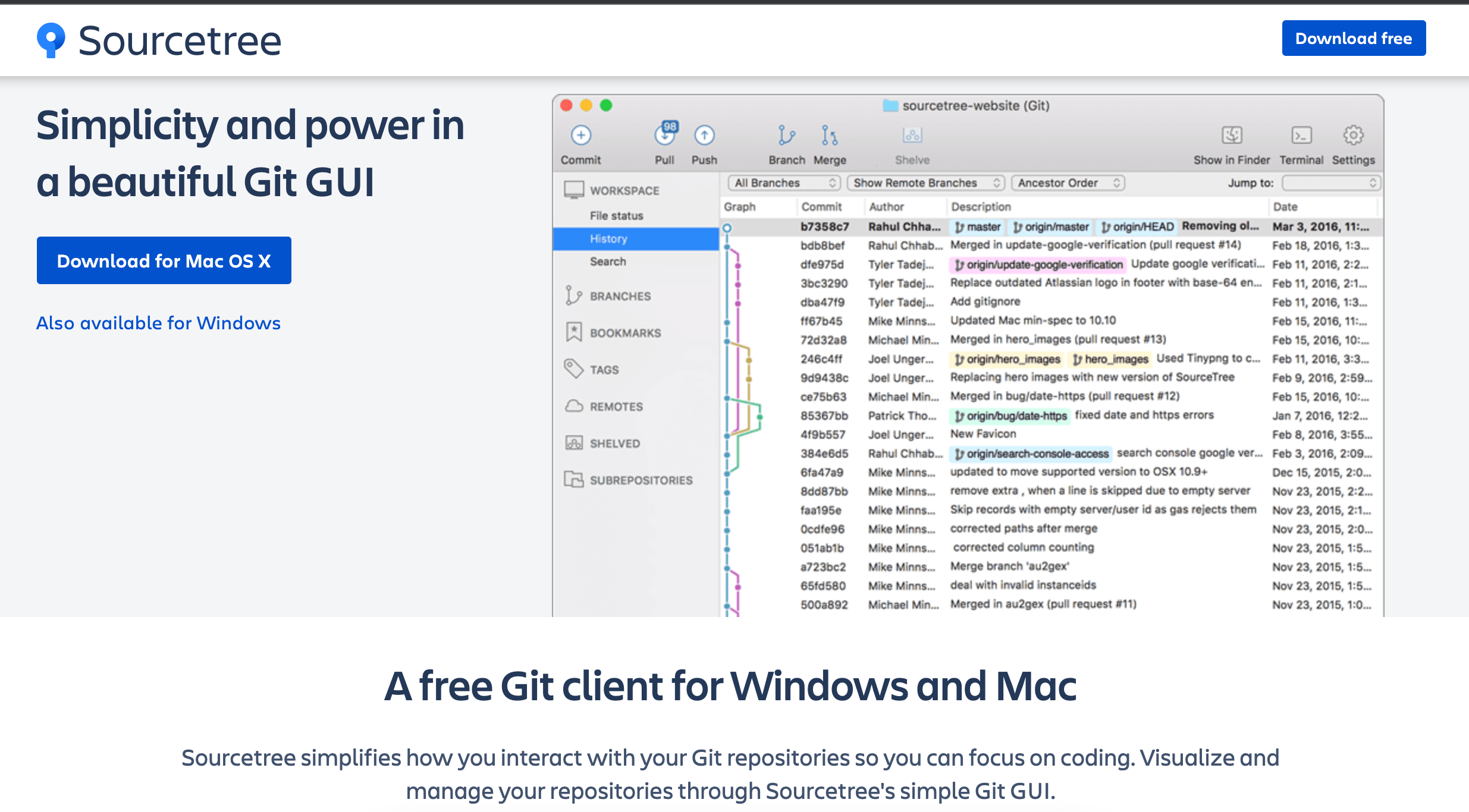Open the Show Remote Branches dropdown

coord(925,183)
